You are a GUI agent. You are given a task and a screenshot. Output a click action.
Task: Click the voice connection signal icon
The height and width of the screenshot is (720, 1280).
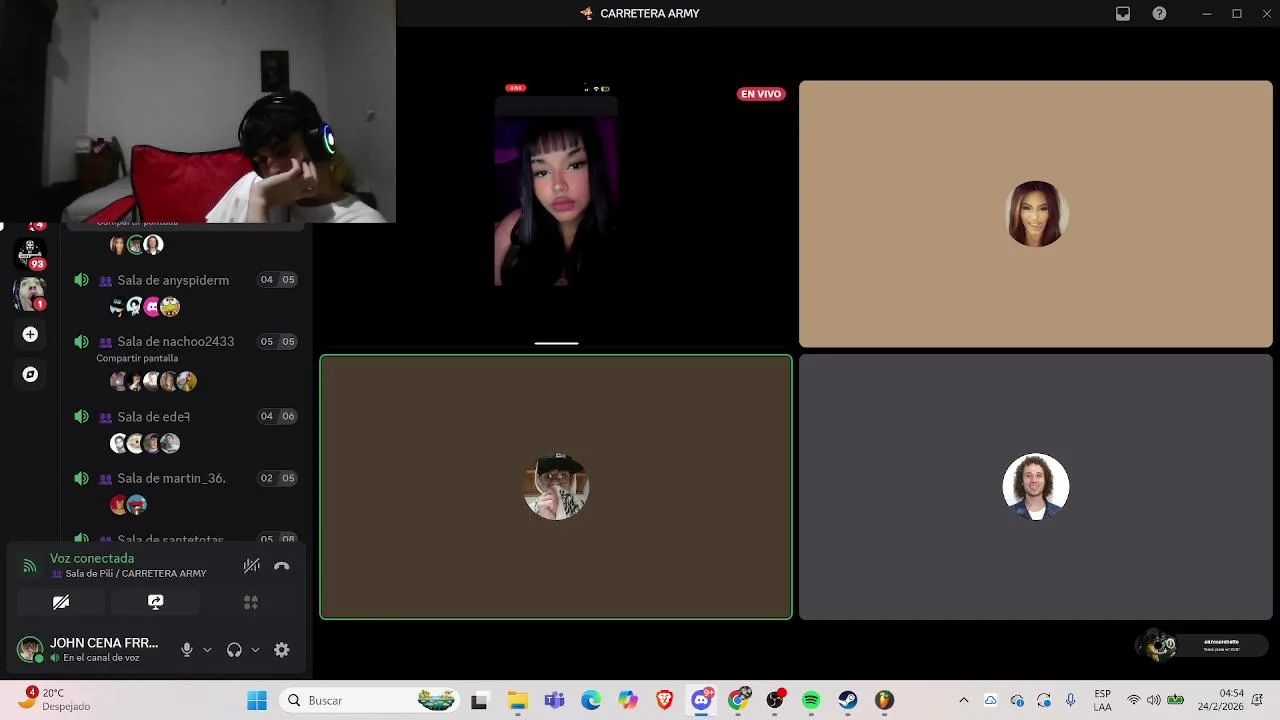tap(30, 566)
